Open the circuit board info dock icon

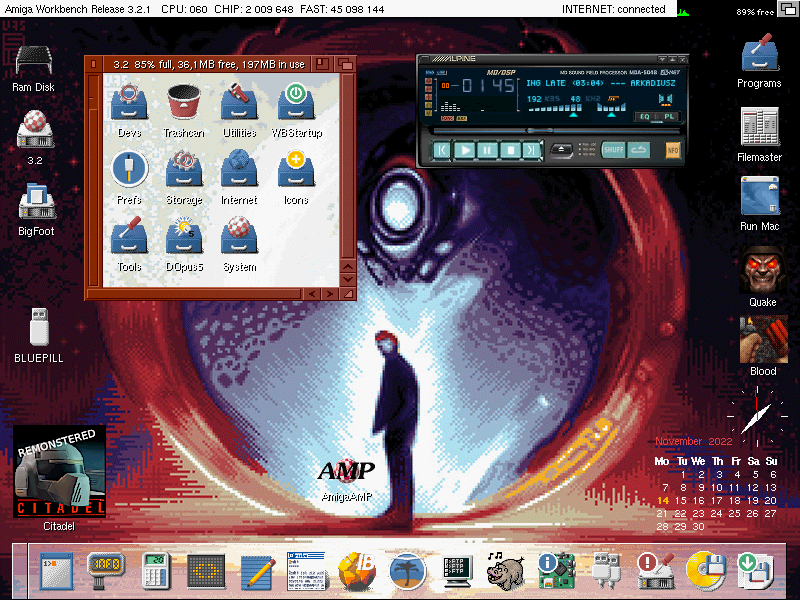point(556,572)
